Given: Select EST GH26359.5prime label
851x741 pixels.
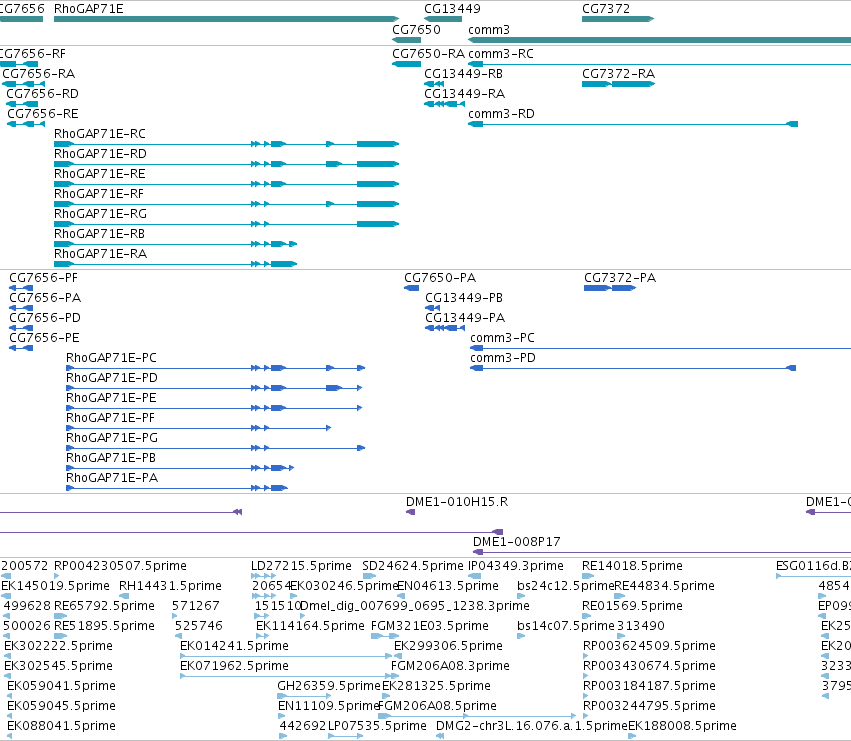Looking at the screenshot, I should click(x=329, y=686).
